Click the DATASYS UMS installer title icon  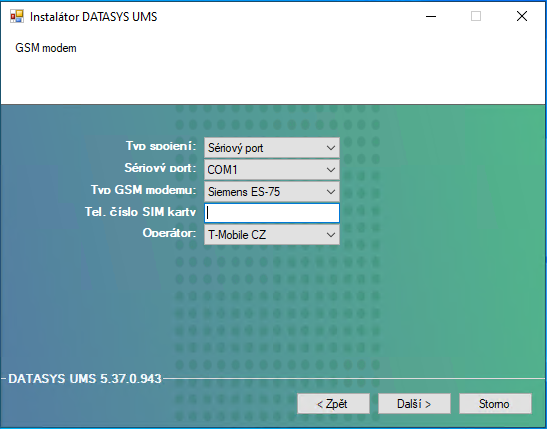point(16,16)
